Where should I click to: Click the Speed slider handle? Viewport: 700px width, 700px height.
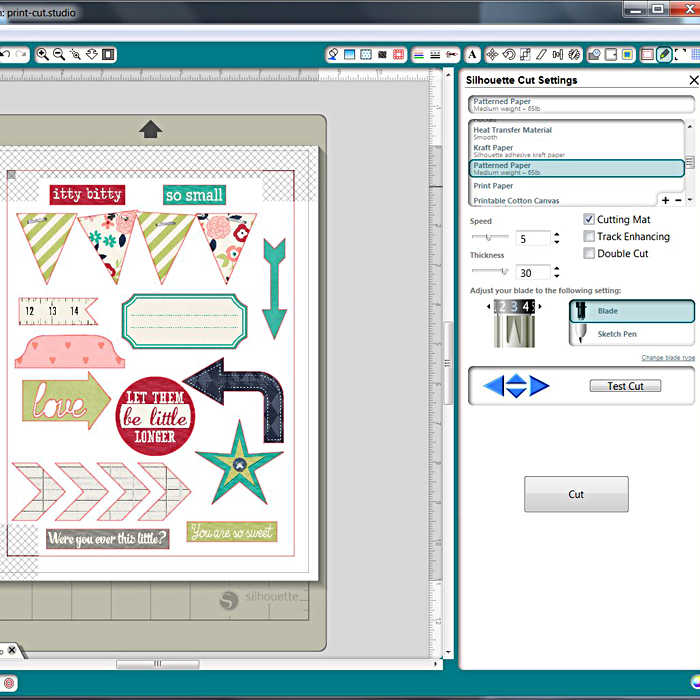[x=488, y=238]
